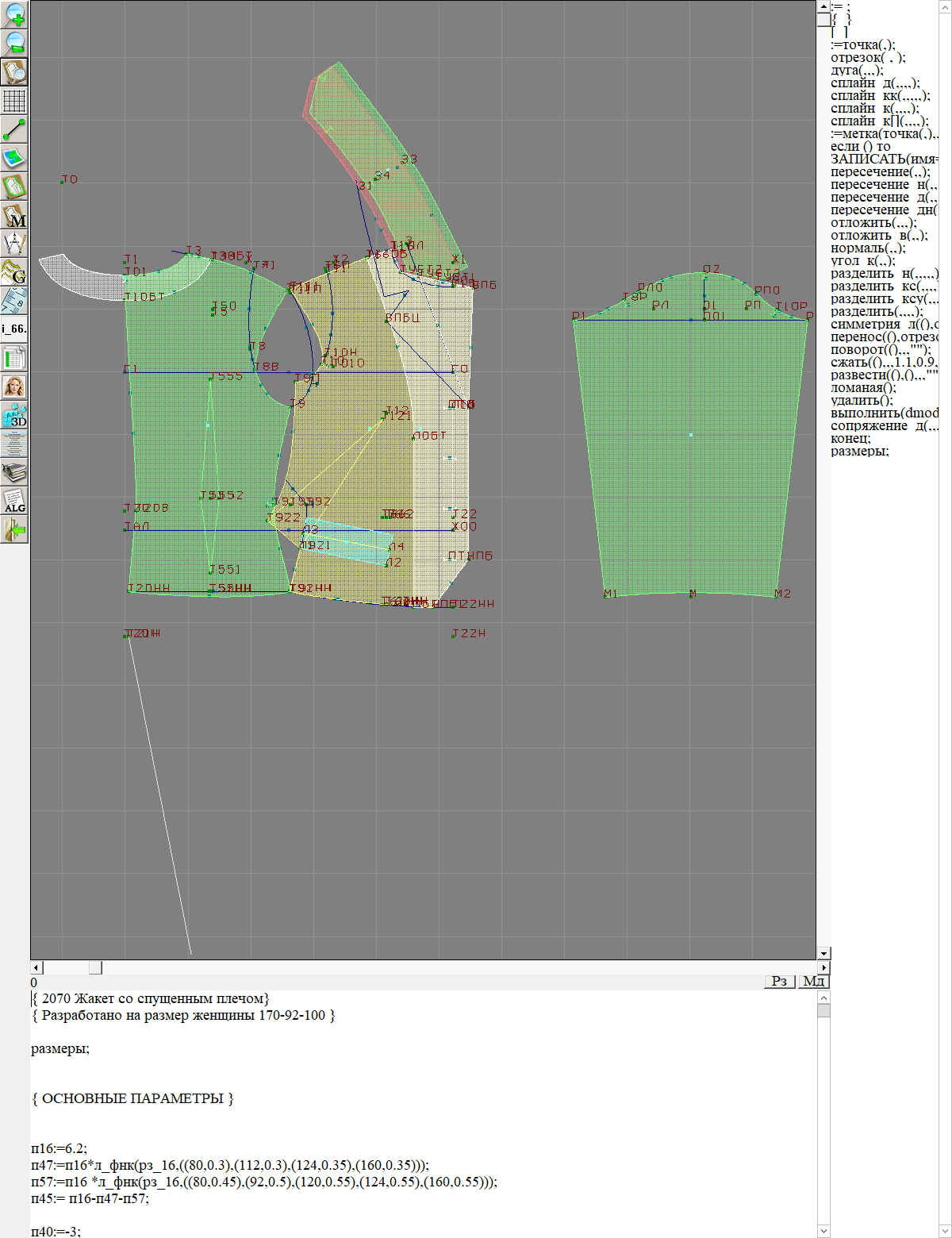952x1238 pixels.
Task: Click the pattern with letter M icon
Action: pyautogui.click(x=14, y=215)
